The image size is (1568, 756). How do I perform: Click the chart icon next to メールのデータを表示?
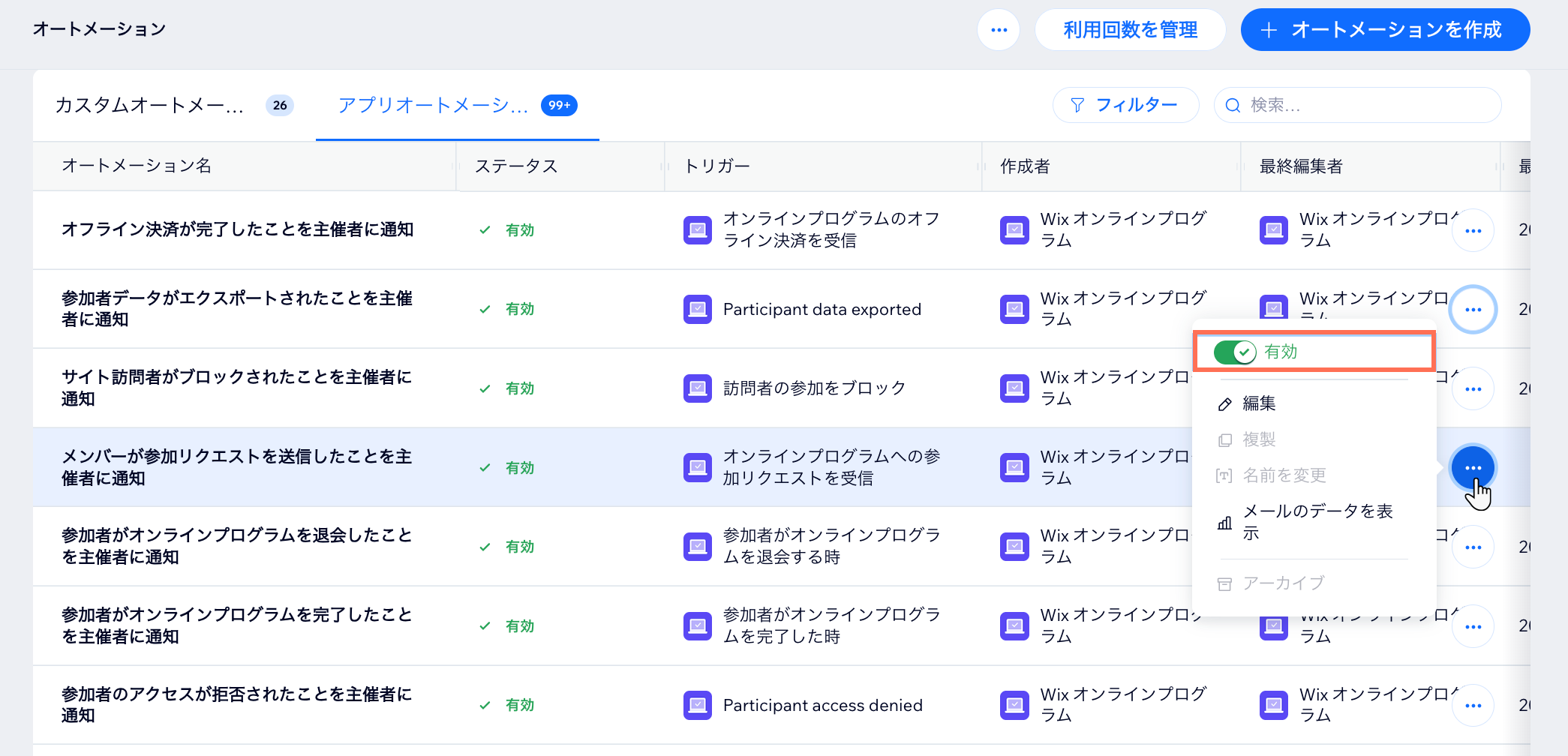pos(1225,522)
